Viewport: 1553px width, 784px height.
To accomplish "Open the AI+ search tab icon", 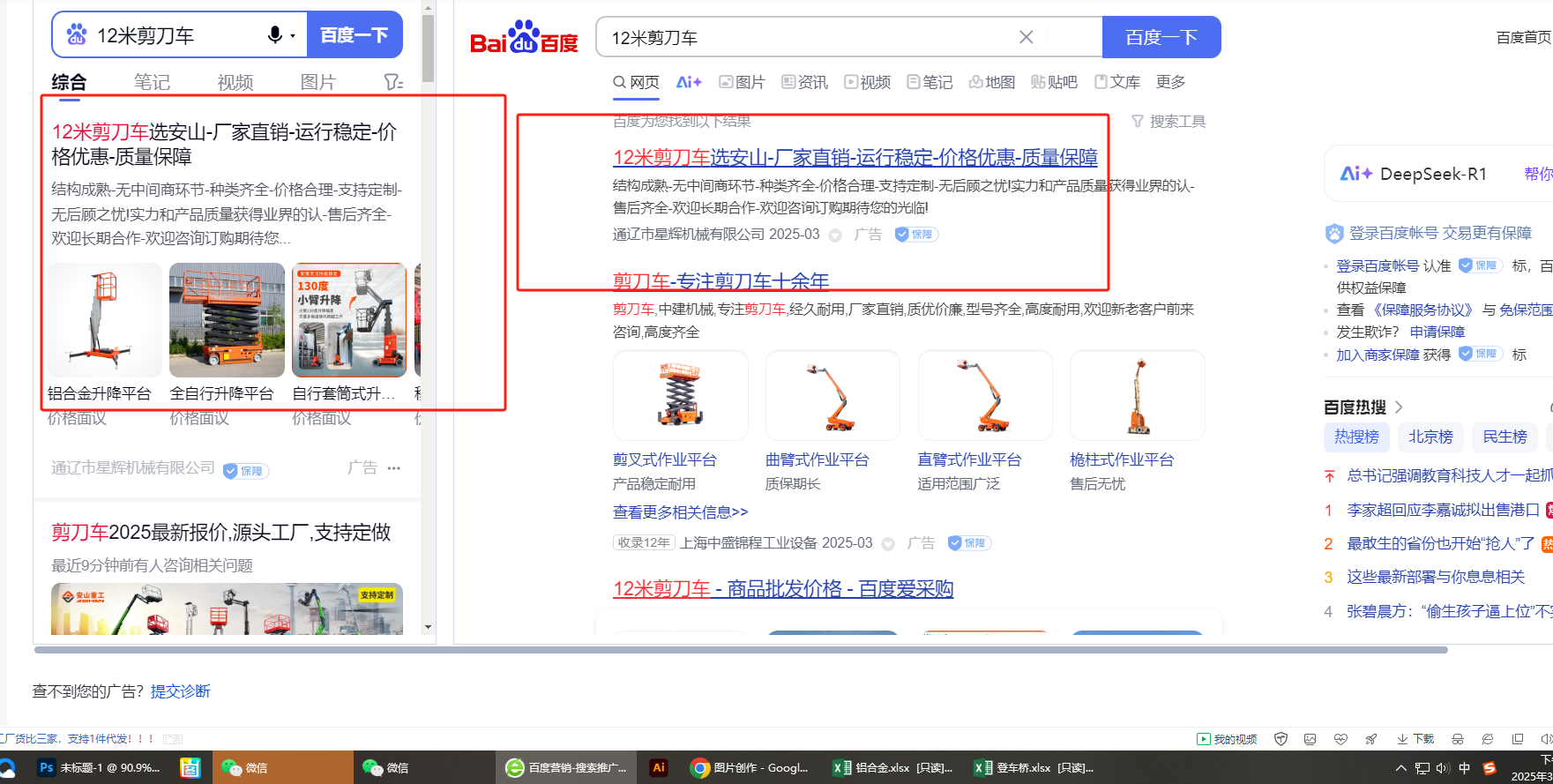I will click(x=688, y=82).
